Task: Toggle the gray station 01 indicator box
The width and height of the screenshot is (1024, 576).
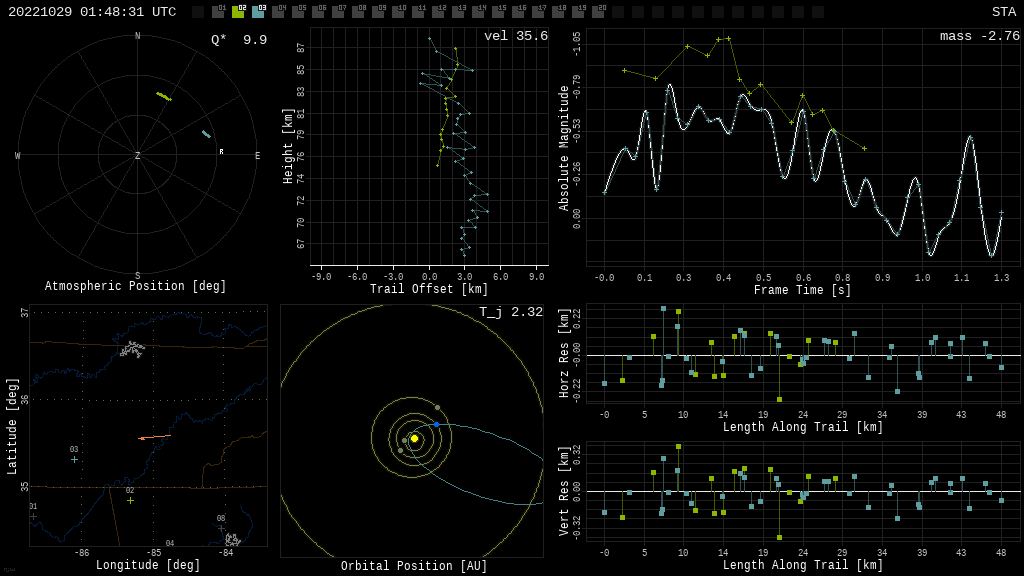Action: [218, 12]
